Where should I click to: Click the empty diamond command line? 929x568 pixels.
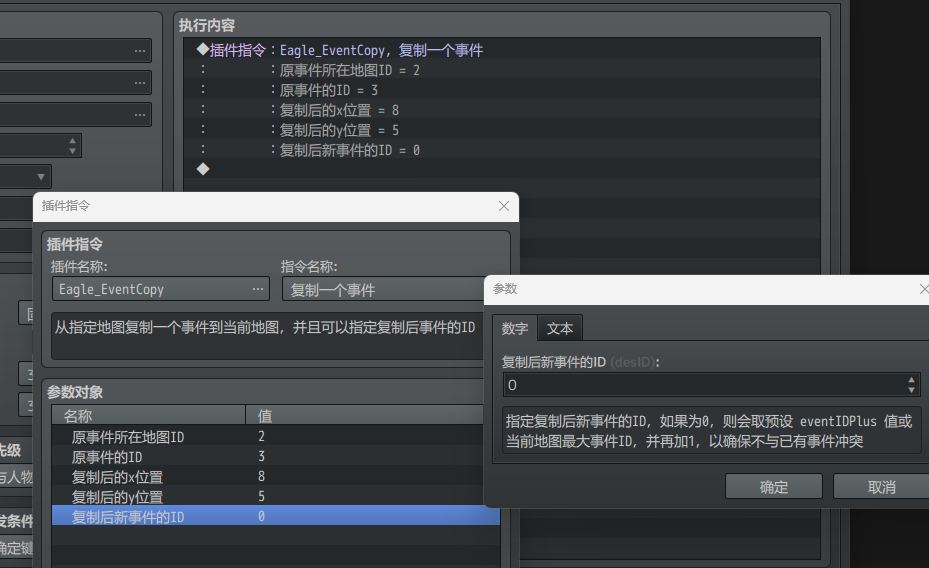(502, 169)
